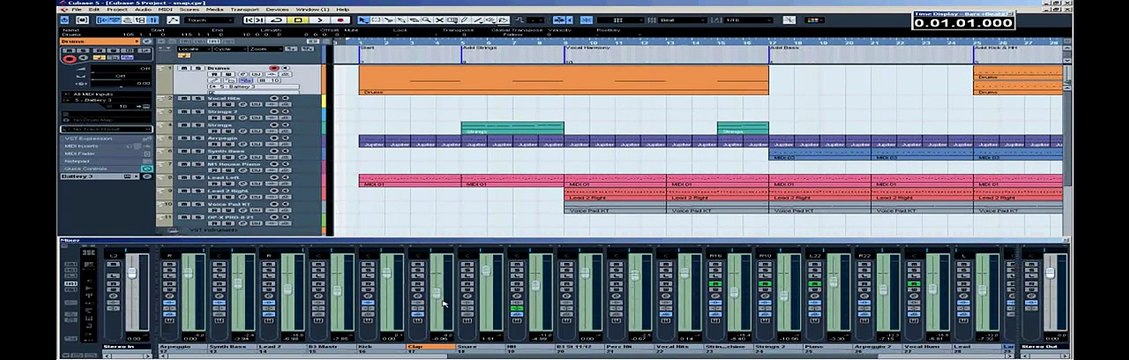The image size is (1129, 360).
Task: Select the Color tool
Action: point(503,20)
